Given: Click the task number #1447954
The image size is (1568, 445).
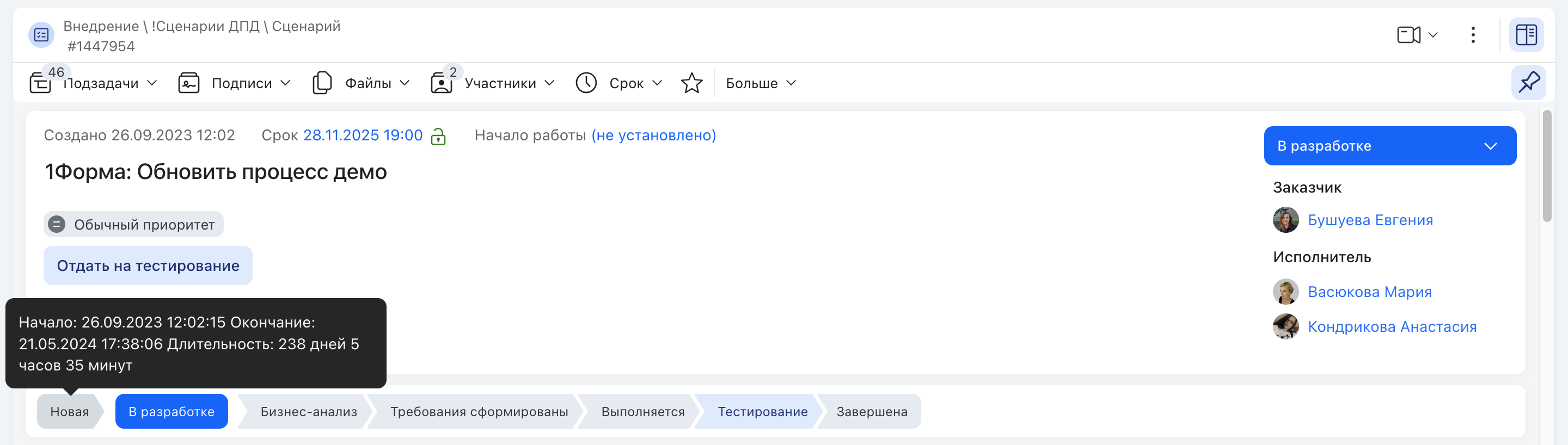Looking at the screenshot, I should pyautogui.click(x=101, y=46).
